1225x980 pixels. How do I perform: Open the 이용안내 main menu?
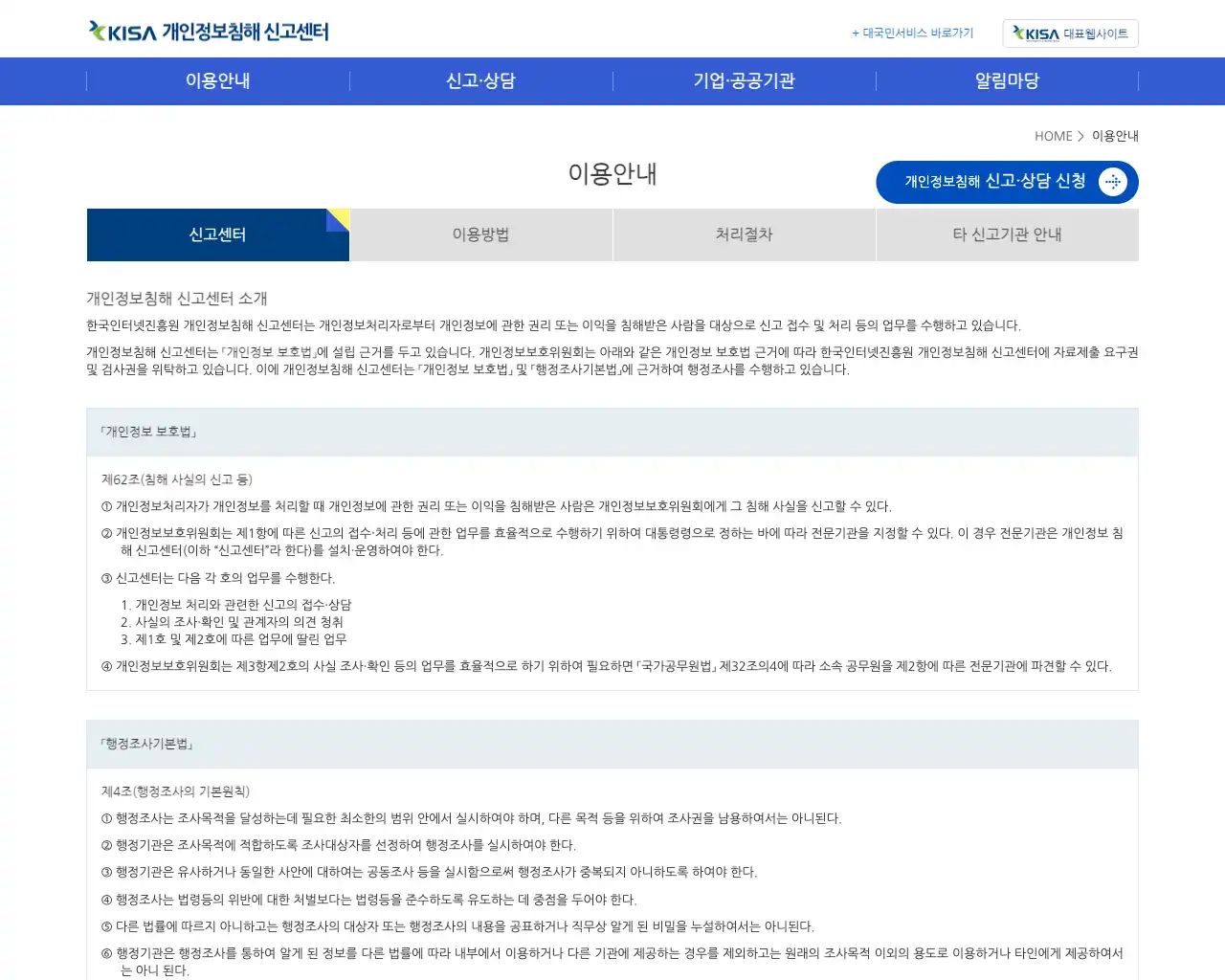[218, 81]
